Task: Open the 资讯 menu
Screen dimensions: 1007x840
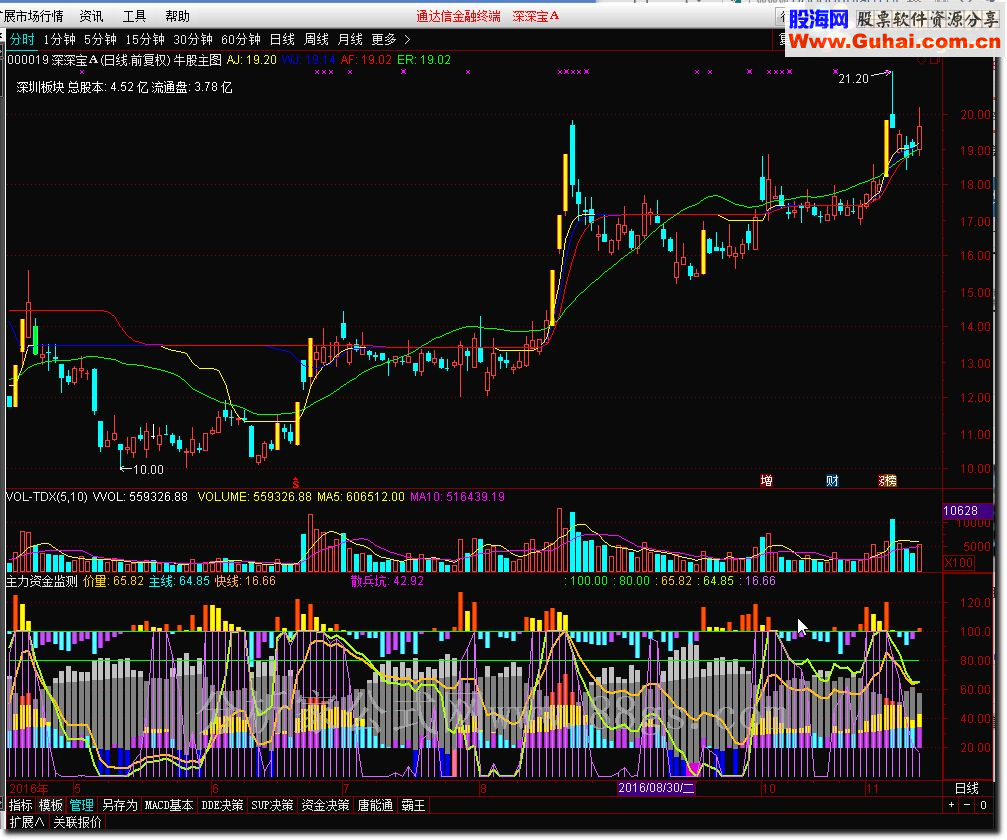Action: [x=91, y=16]
